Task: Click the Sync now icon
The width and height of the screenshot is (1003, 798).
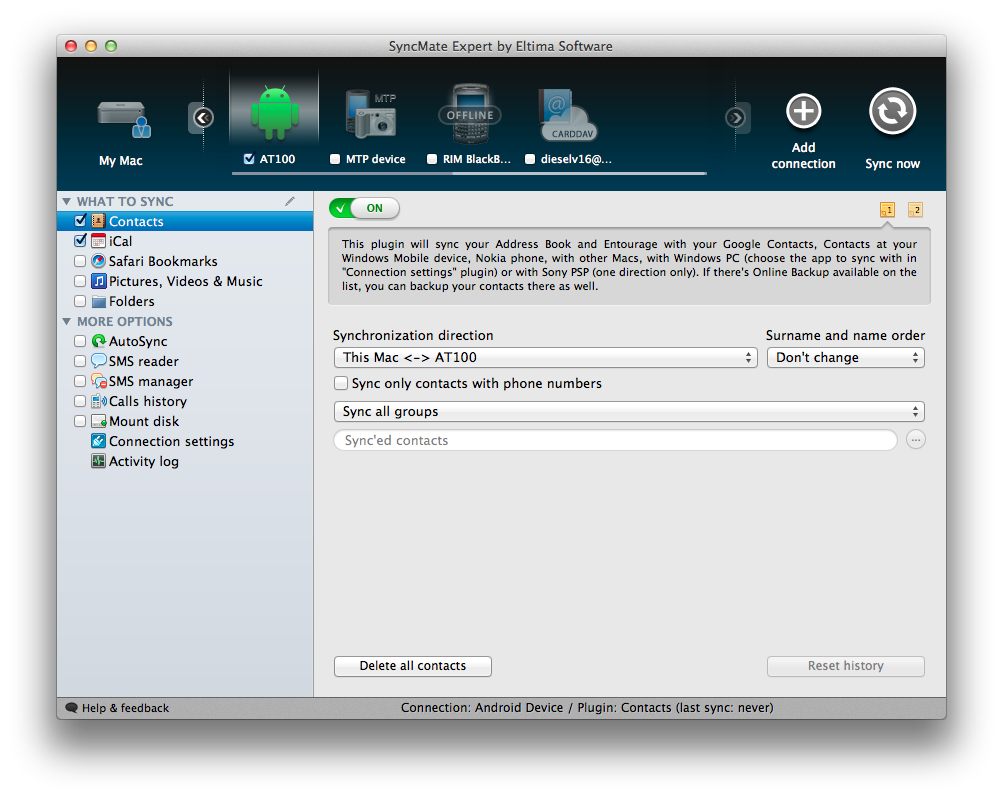Action: click(x=892, y=112)
